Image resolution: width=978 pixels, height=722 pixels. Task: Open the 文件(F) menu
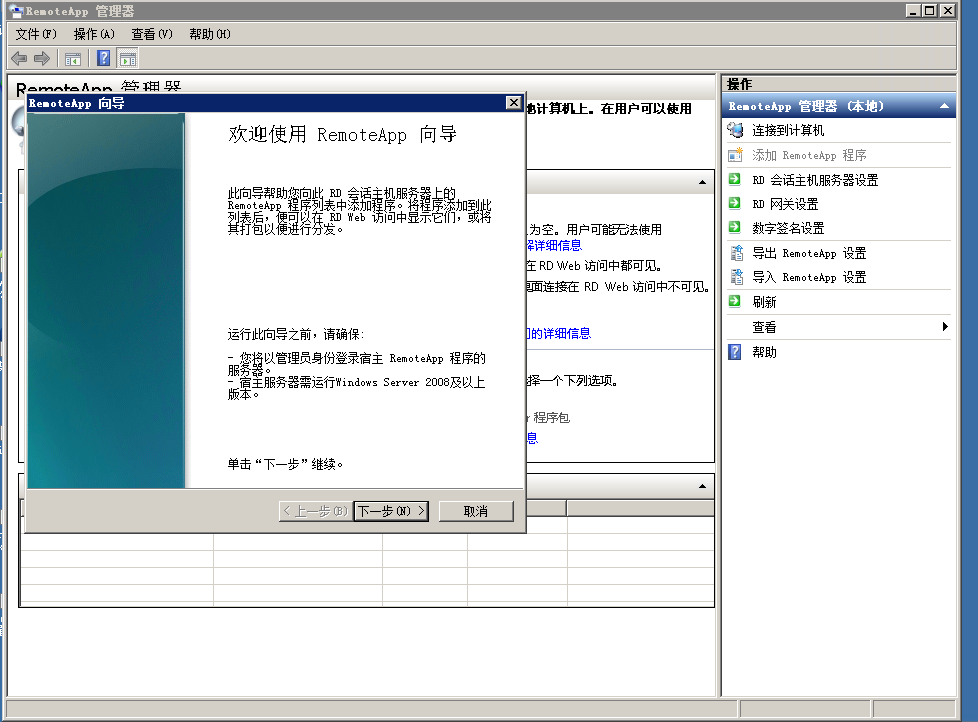click(x=36, y=34)
